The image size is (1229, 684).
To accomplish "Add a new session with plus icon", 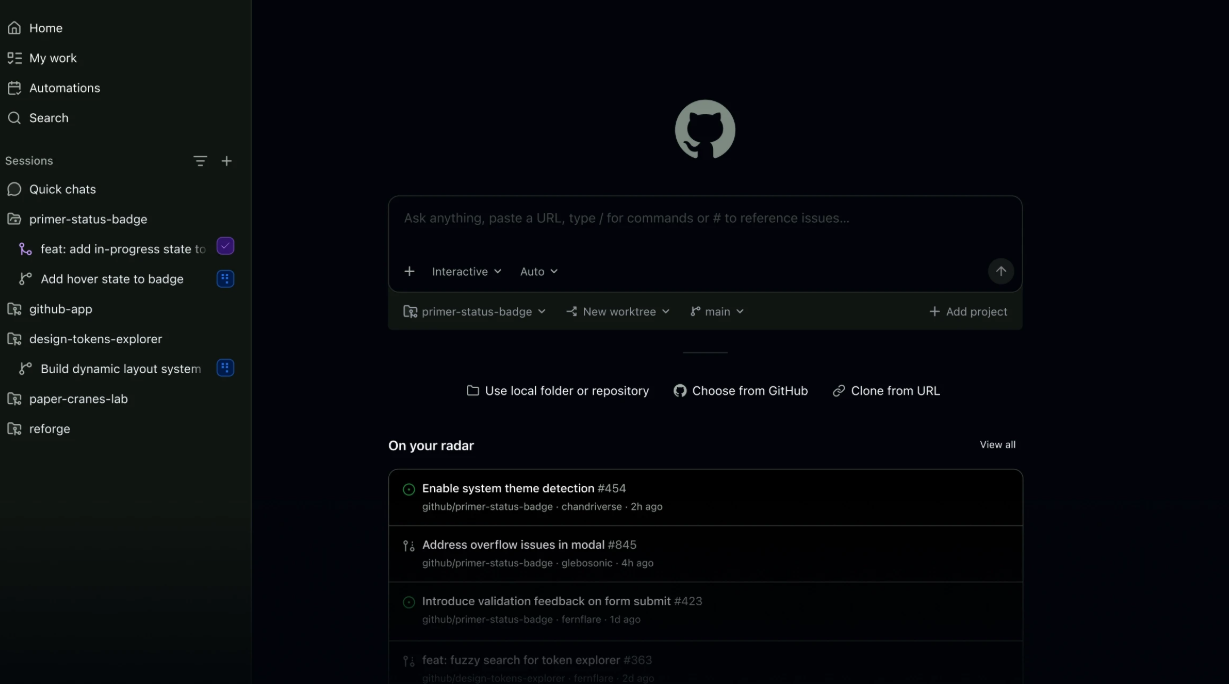I will click(x=227, y=161).
